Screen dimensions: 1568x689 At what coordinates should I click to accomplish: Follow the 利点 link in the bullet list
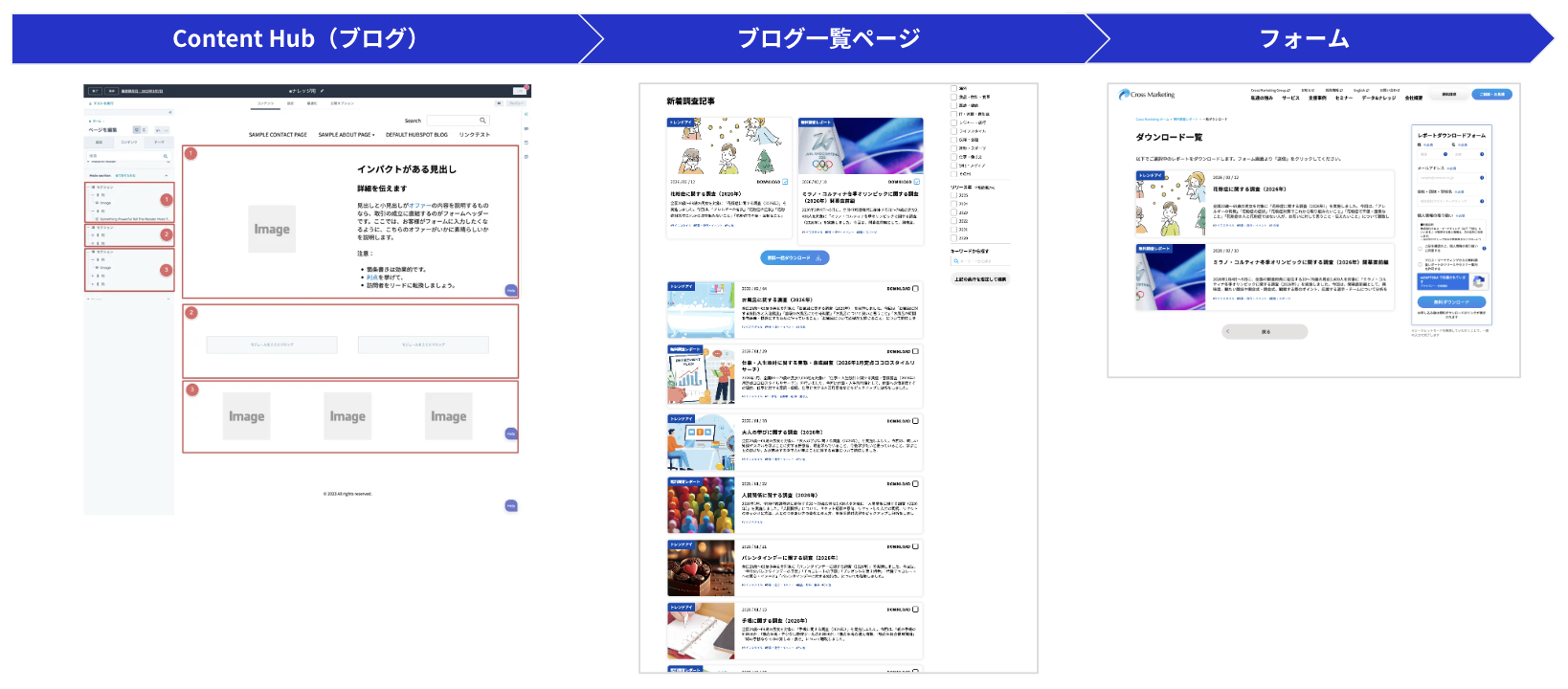coord(372,278)
